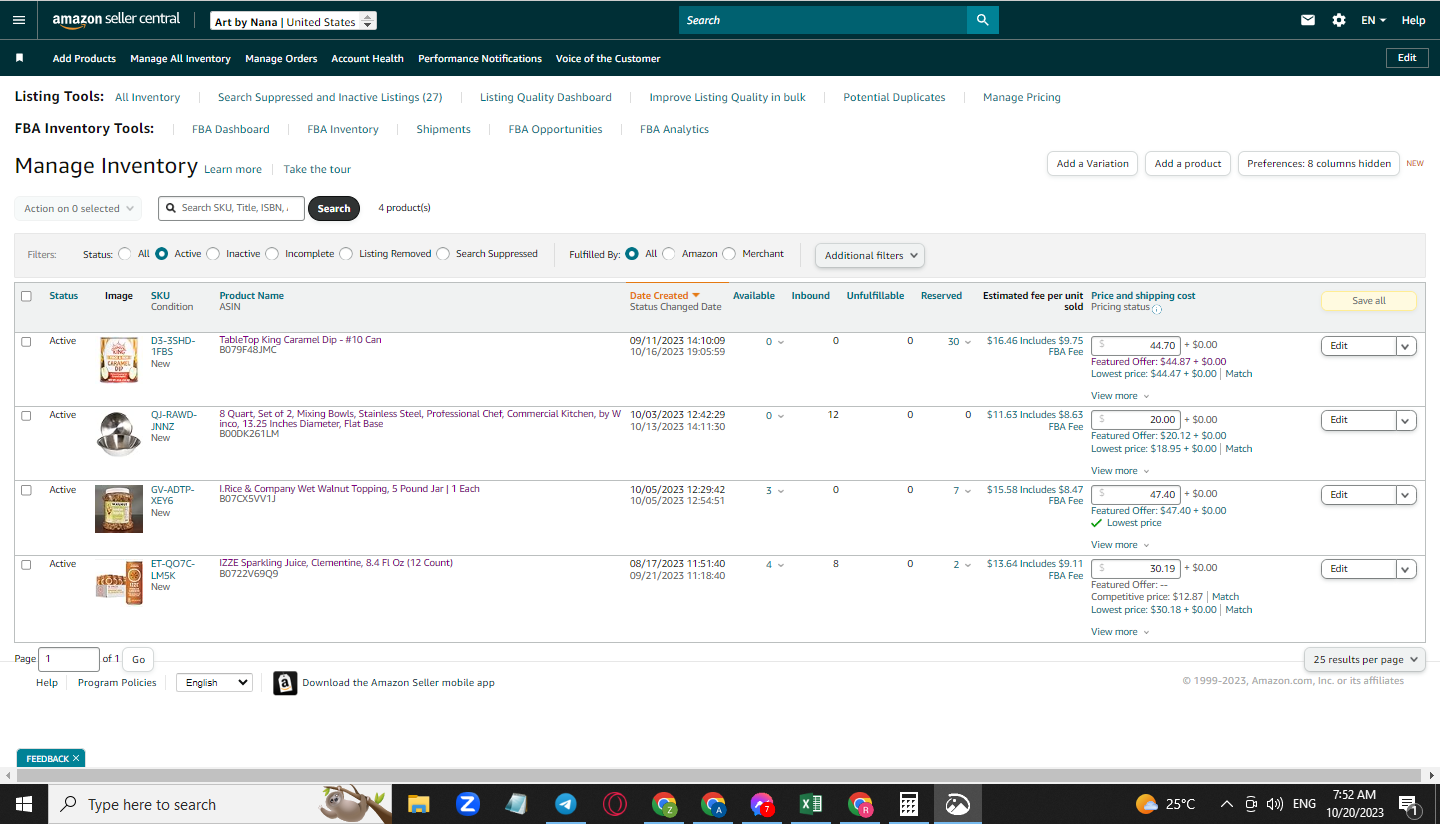Open Preferences: 8 columns hidden
Image resolution: width=1440 pixels, height=824 pixels.
[1319, 164]
